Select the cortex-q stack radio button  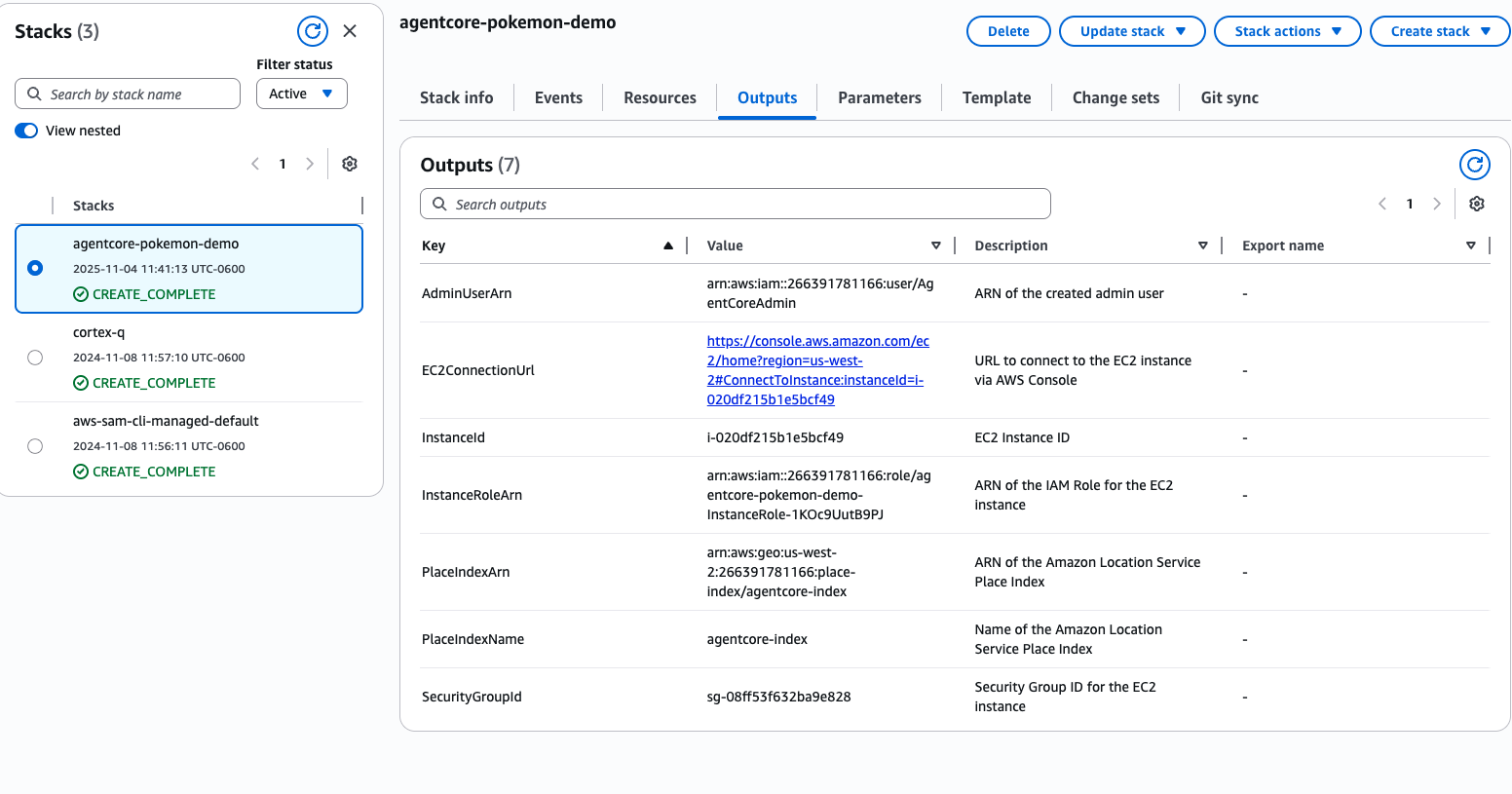tap(35, 358)
